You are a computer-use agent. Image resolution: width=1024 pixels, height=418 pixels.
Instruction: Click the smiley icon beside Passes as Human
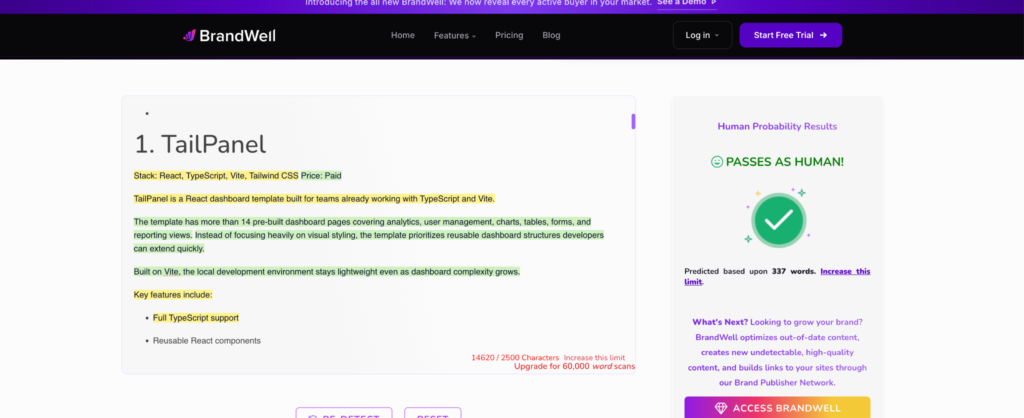coord(717,162)
